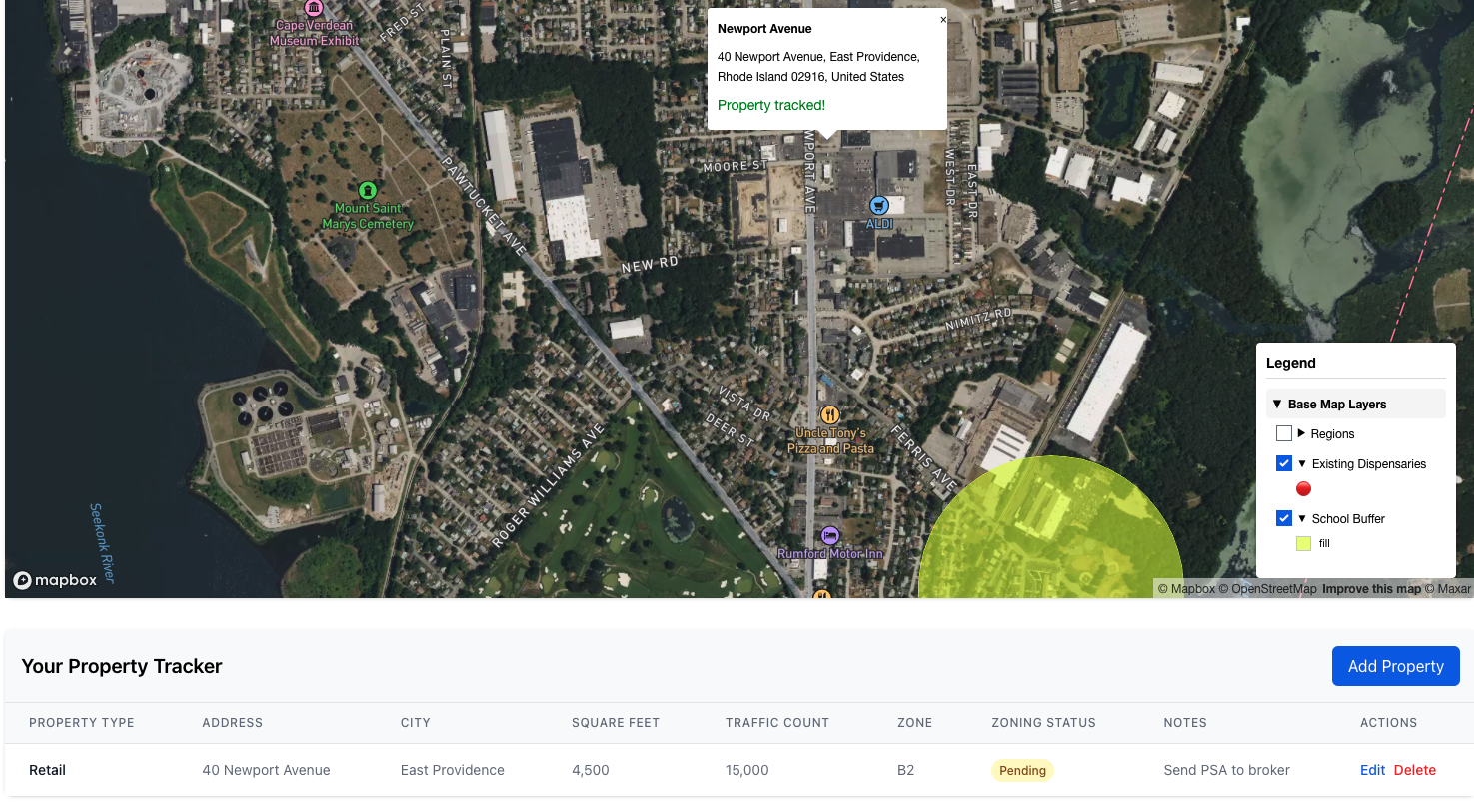This screenshot has height=812, width=1474.
Task: Click the Rumford Motor Inn lodging marker
Action: click(829, 535)
